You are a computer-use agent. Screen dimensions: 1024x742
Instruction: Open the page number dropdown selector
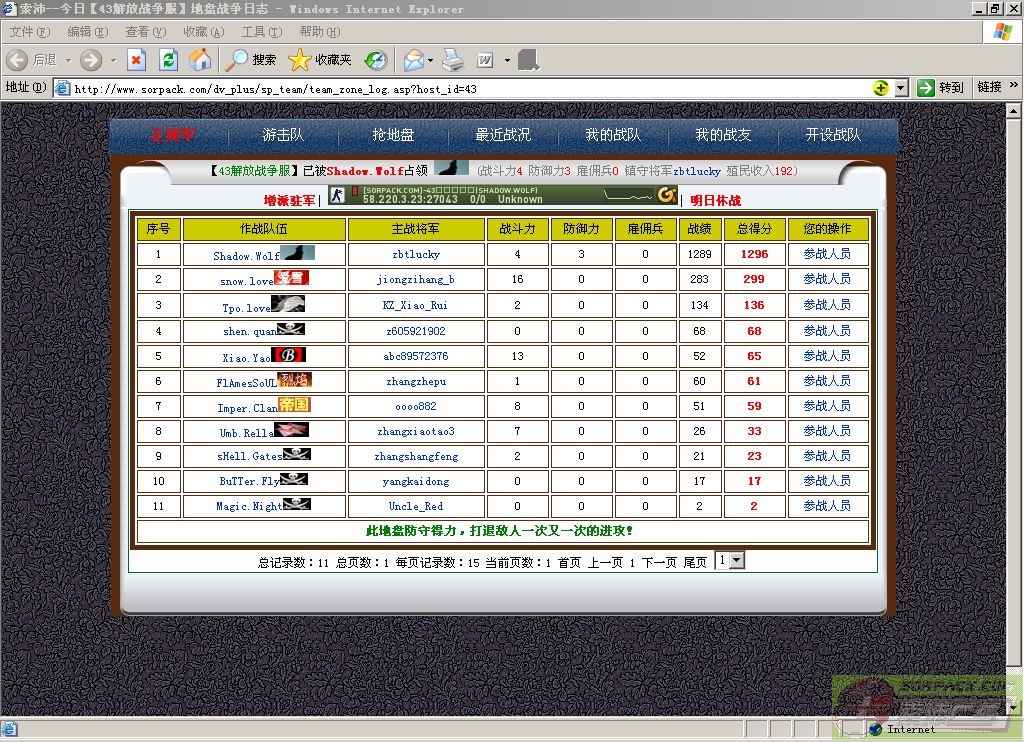737,561
